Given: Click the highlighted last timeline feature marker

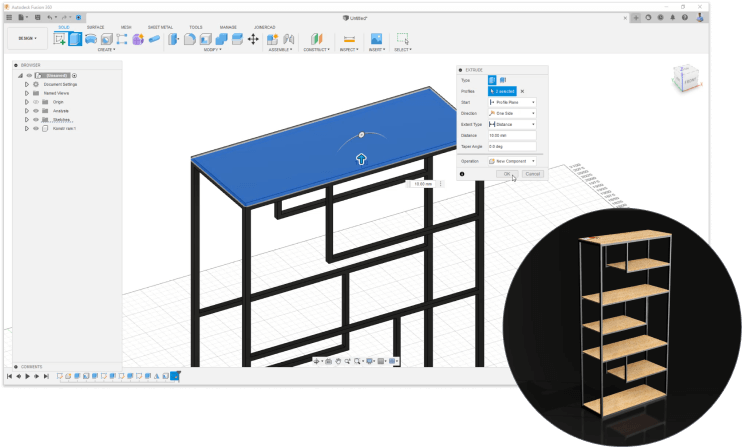Looking at the screenshot, I should pos(175,377).
